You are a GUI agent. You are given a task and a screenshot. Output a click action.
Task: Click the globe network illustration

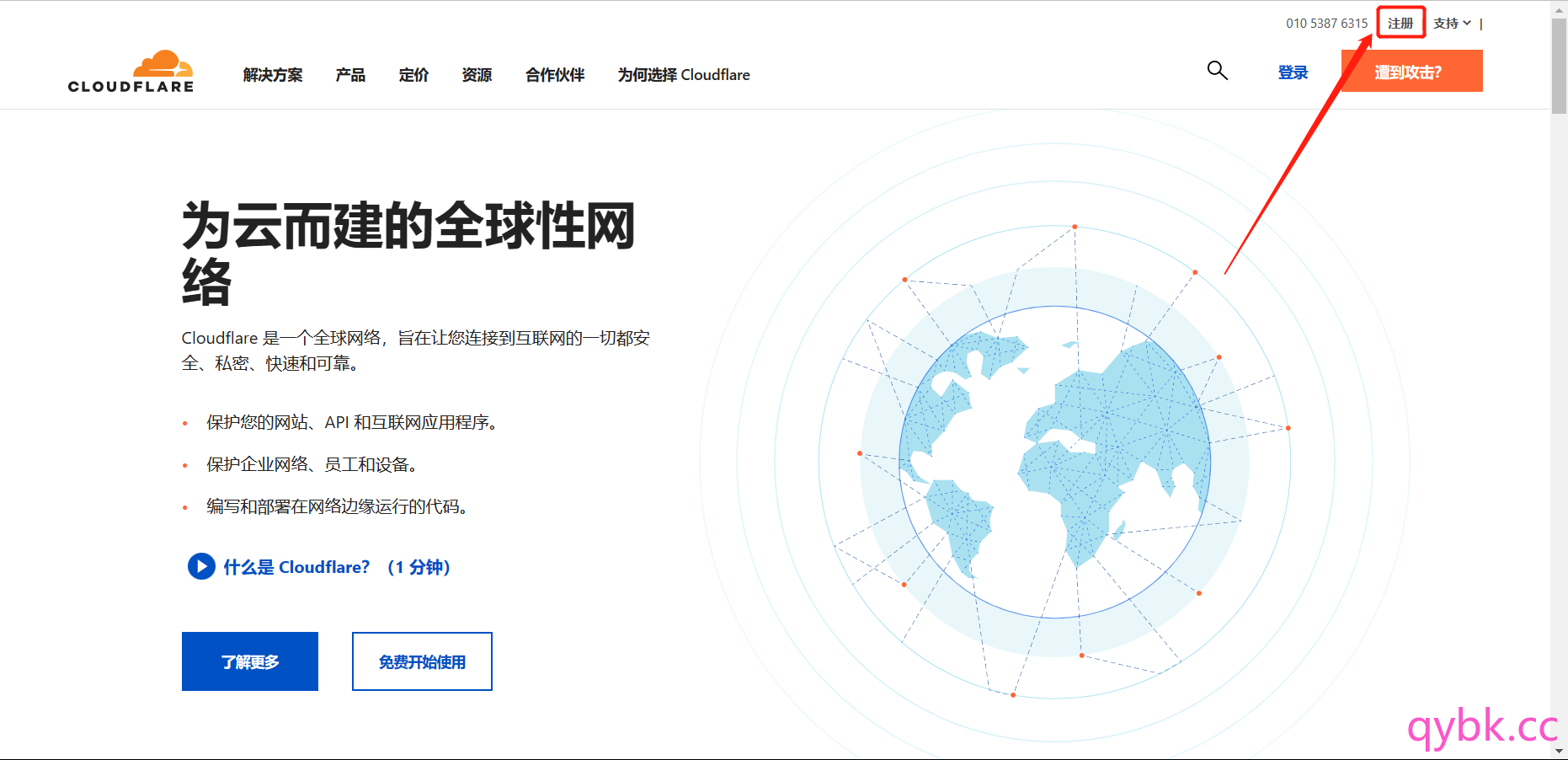tap(1055, 462)
